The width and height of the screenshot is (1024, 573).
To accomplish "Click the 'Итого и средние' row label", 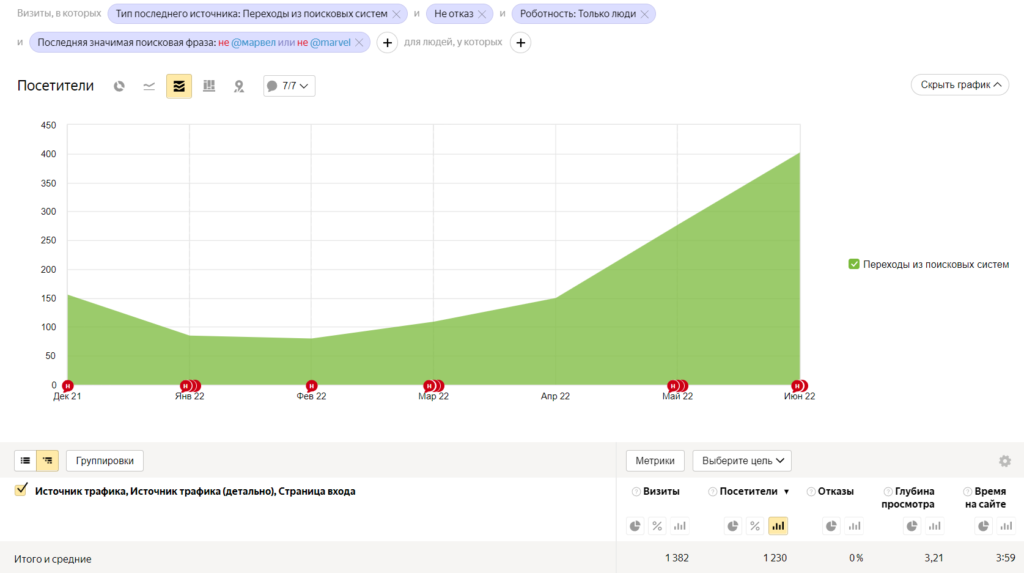I will [53, 559].
